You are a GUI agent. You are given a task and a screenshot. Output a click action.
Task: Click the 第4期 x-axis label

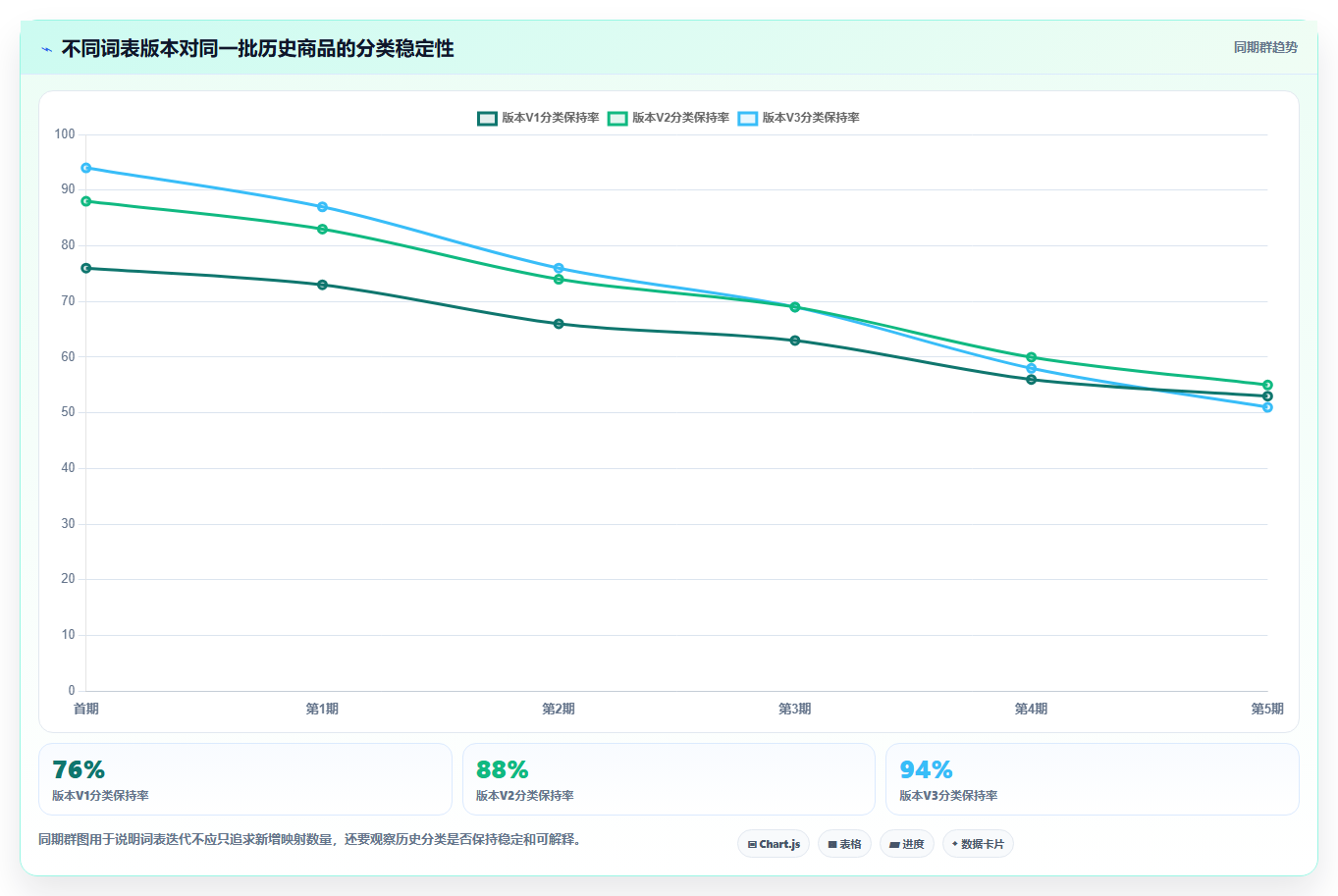[1031, 709]
